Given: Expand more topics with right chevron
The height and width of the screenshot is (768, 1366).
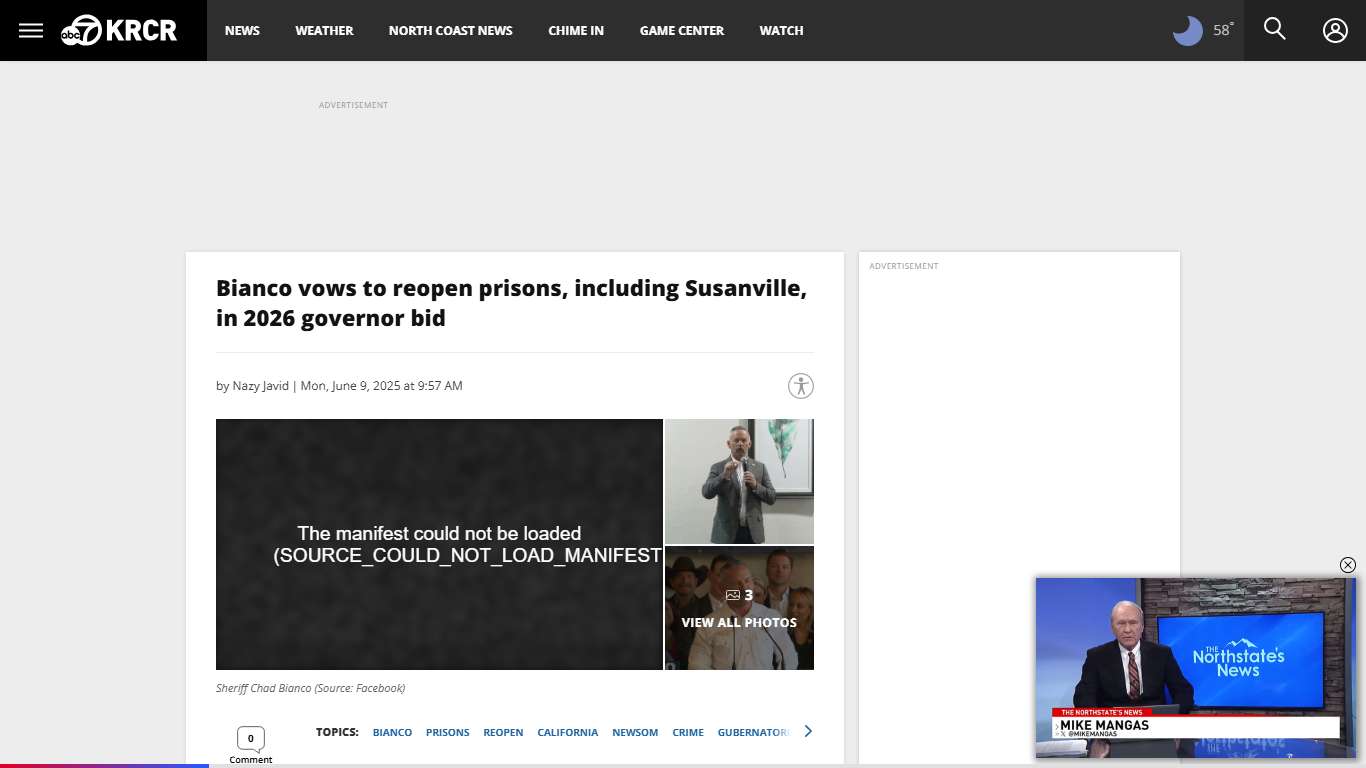Looking at the screenshot, I should [808, 731].
